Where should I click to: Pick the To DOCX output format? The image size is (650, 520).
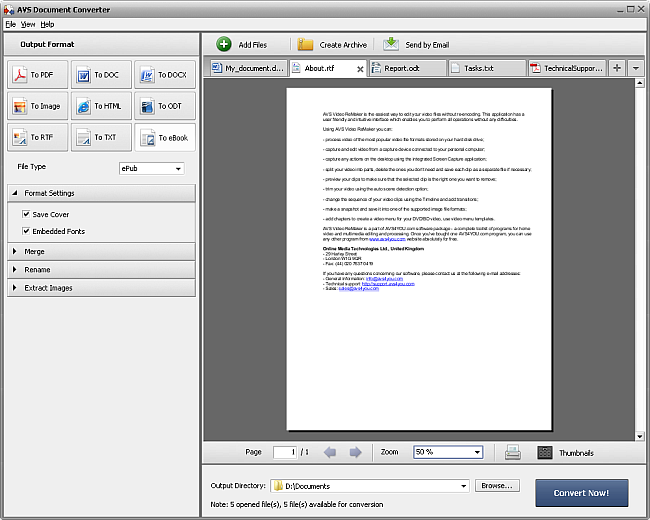[x=165, y=75]
